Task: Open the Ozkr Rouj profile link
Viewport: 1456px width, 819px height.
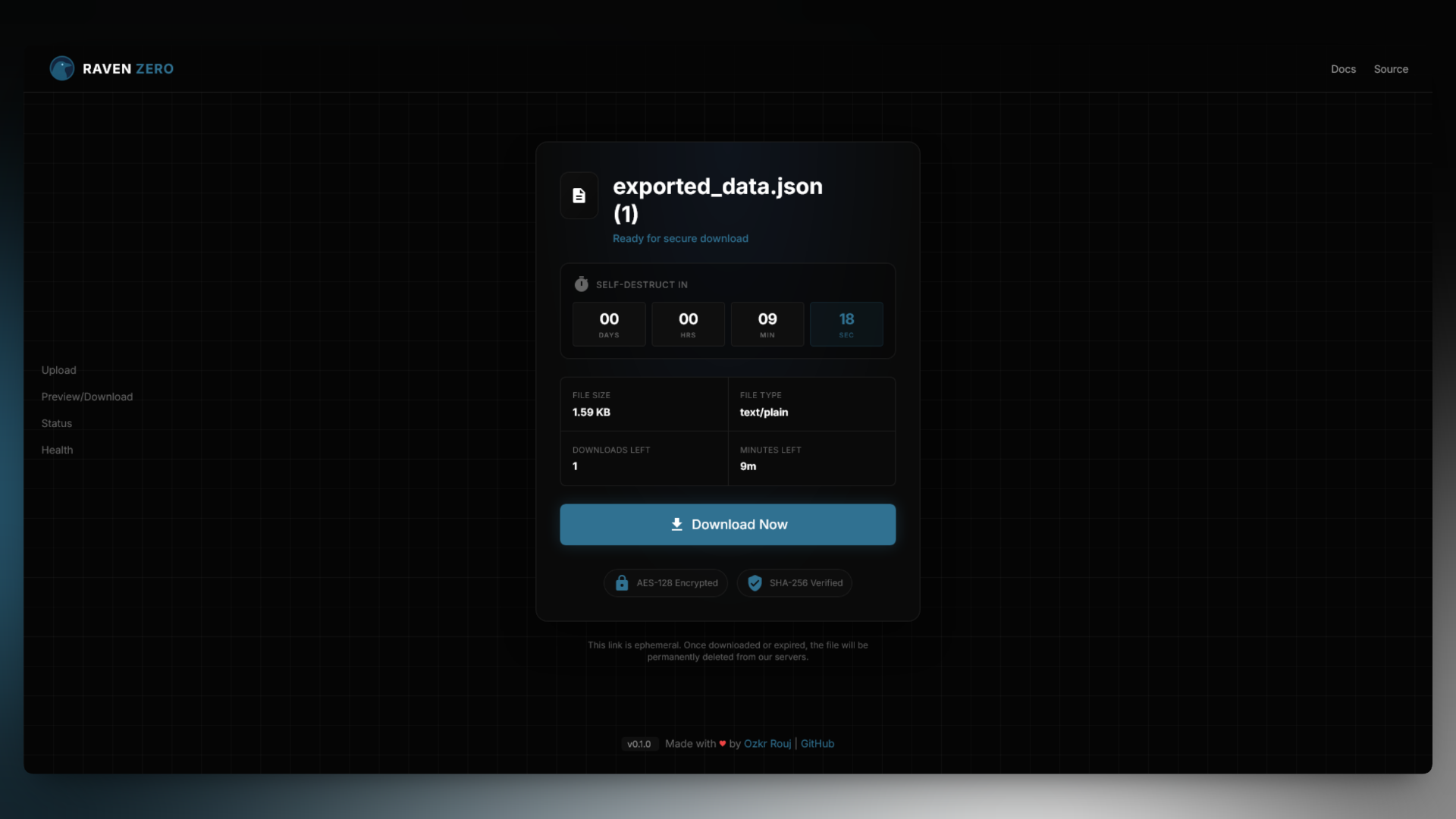Action: [767, 744]
